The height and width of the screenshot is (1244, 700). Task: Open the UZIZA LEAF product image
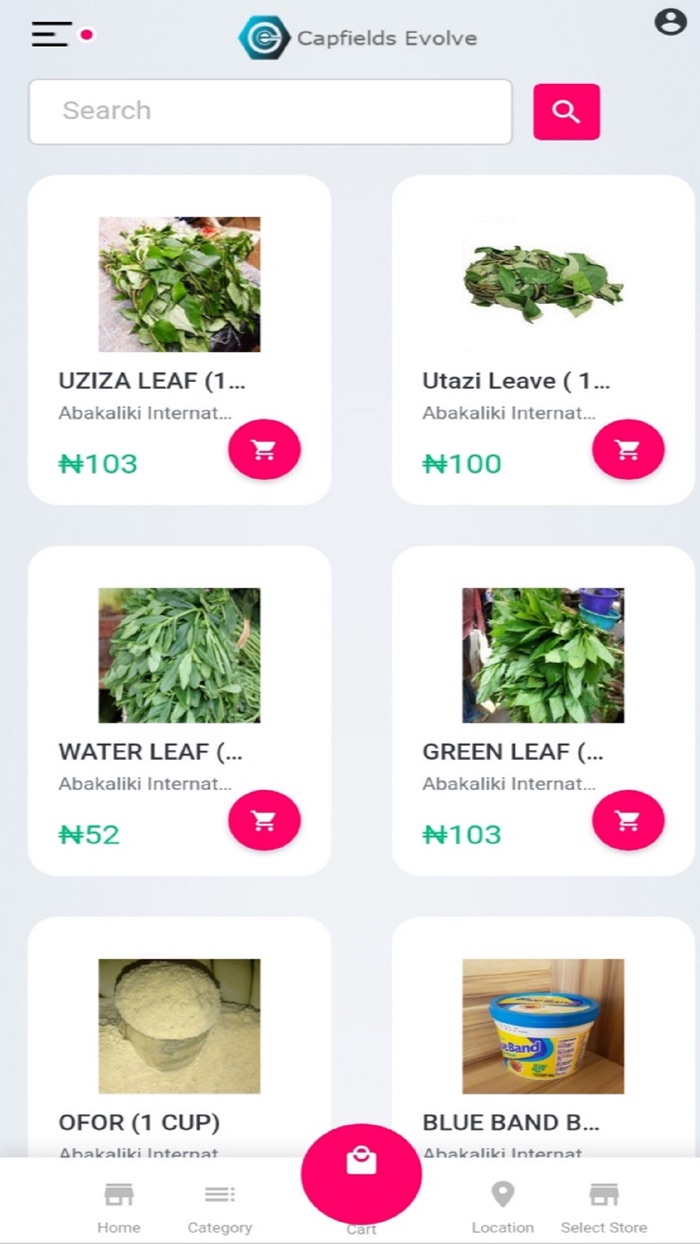[179, 284]
